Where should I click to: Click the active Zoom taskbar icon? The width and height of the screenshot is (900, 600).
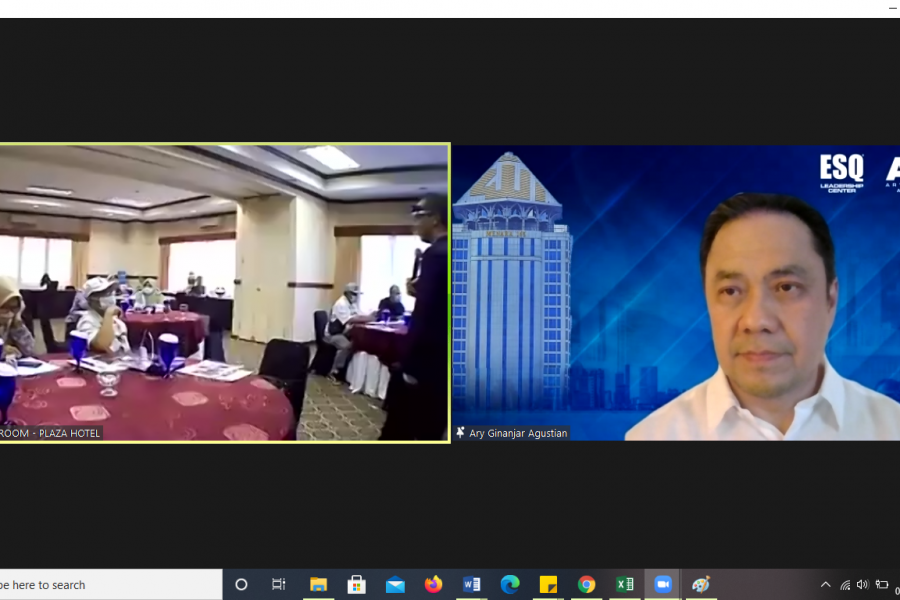click(x=663, y=585)
